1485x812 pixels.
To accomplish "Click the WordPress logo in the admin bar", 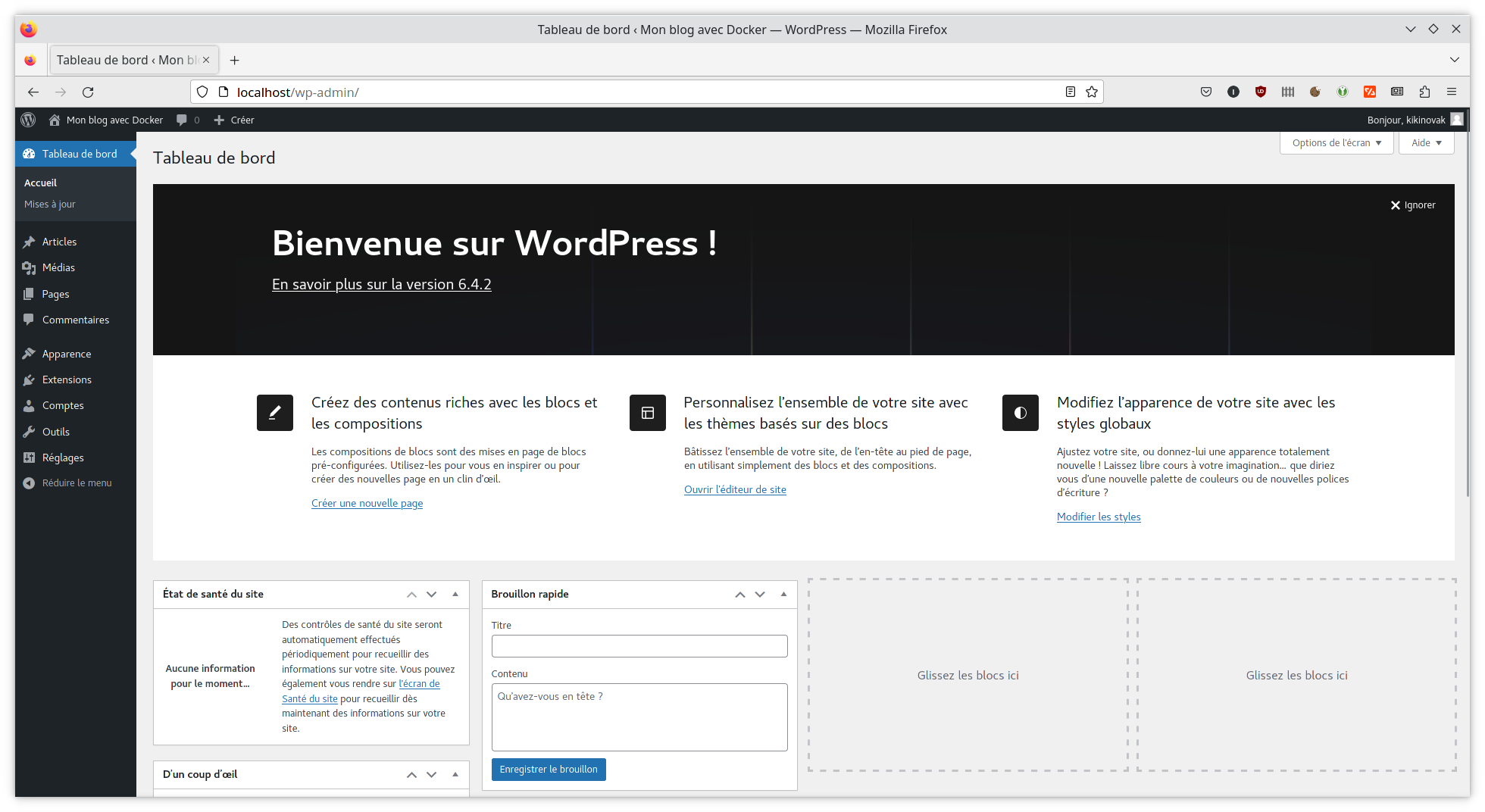I will pyautogui.click(x=28, y=120).
